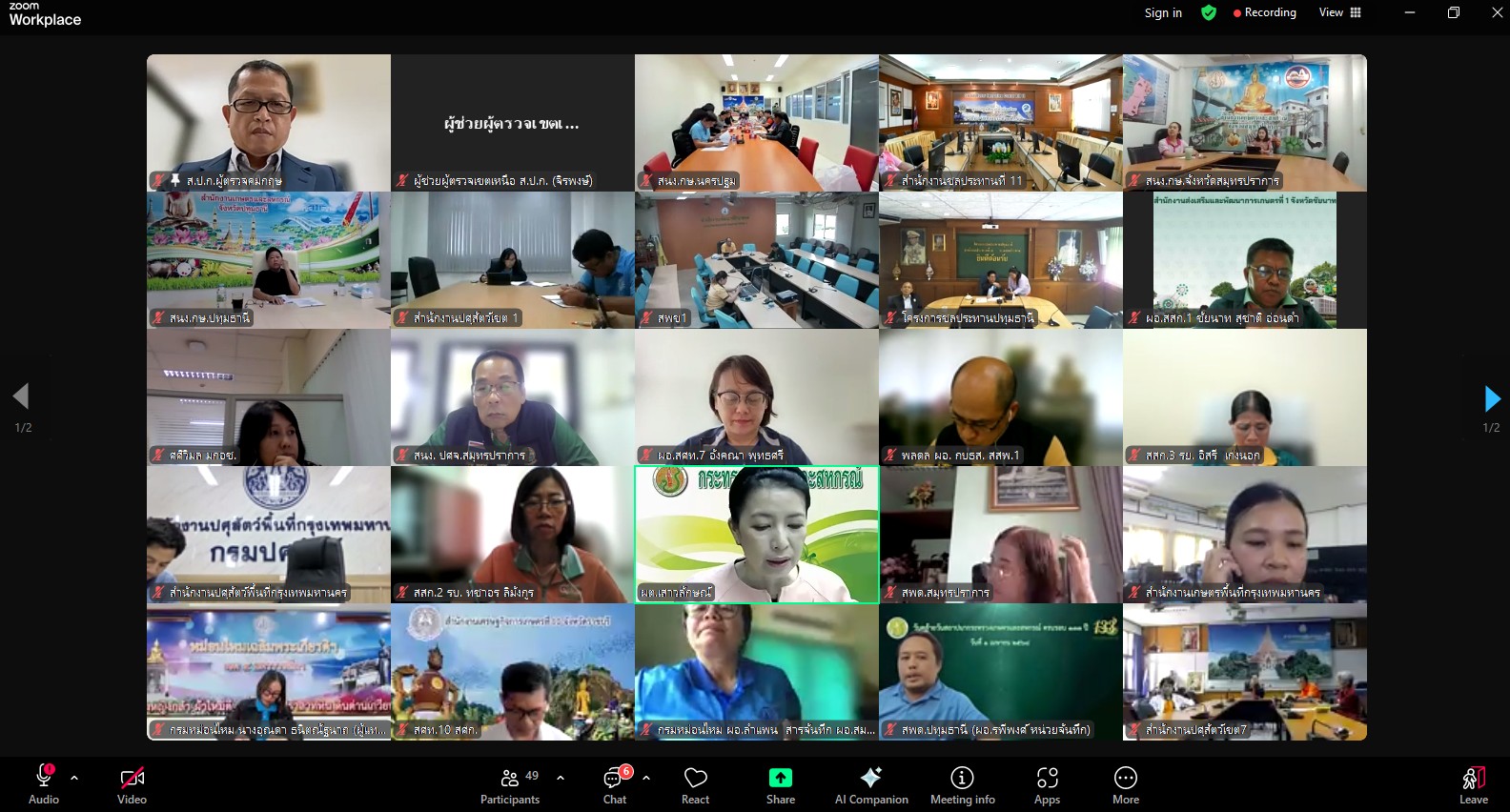
Task: Select the ผอ.สสท.7 อังคณา video tile
Action: [757, 397]
